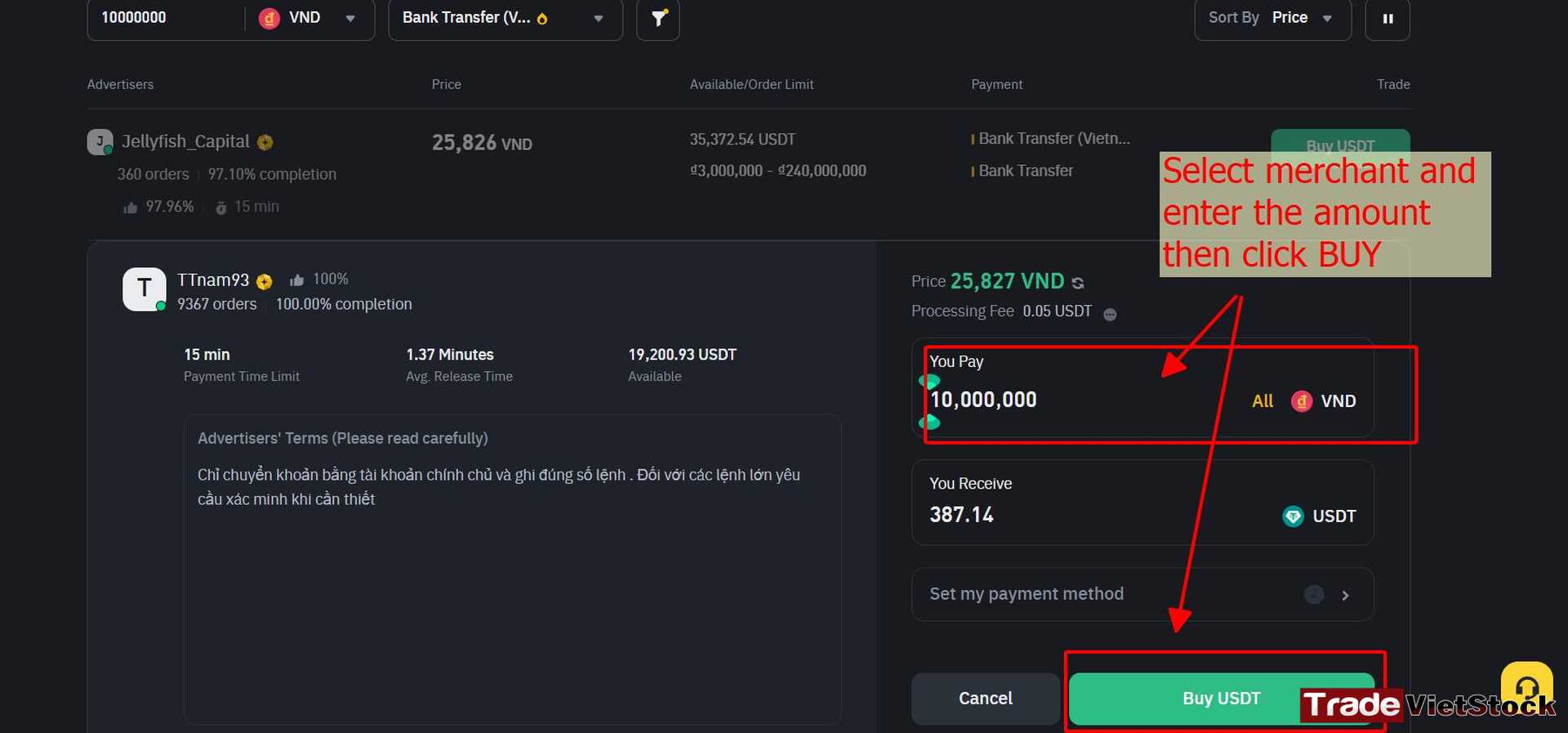Image resolution: width=1568 pixels, height=733 pixels.
Task: Refresh the price with the refresh icon
Action: point(1078,283)
